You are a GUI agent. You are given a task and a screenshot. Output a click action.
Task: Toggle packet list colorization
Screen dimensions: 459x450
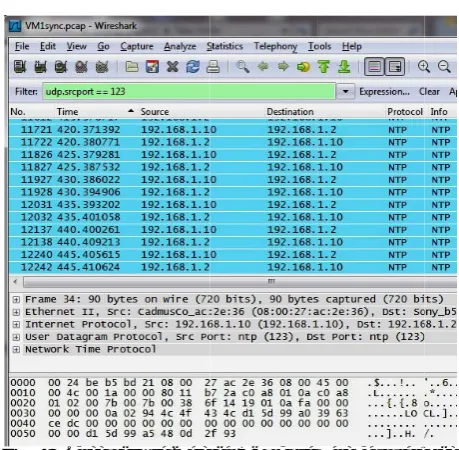374,67
